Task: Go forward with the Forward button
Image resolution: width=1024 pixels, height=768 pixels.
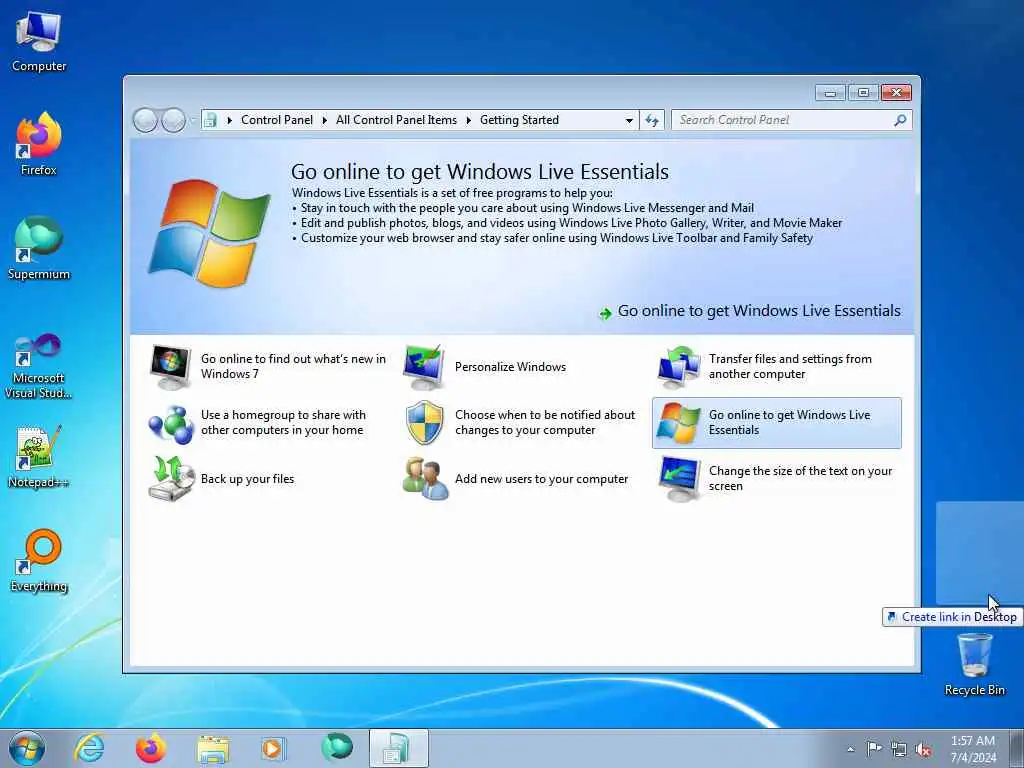Action: pyautogui.click(x=173, y=120)
